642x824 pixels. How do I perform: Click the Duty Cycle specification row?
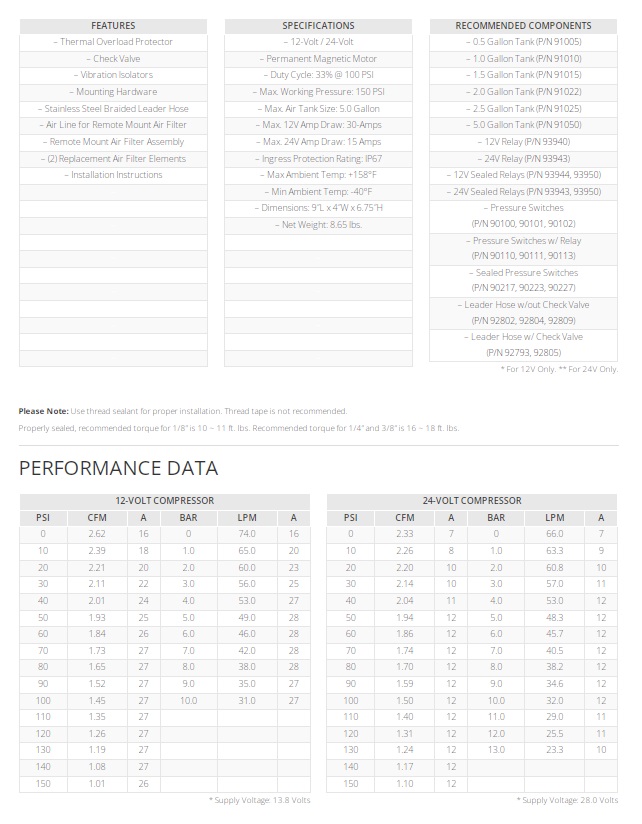318,75
